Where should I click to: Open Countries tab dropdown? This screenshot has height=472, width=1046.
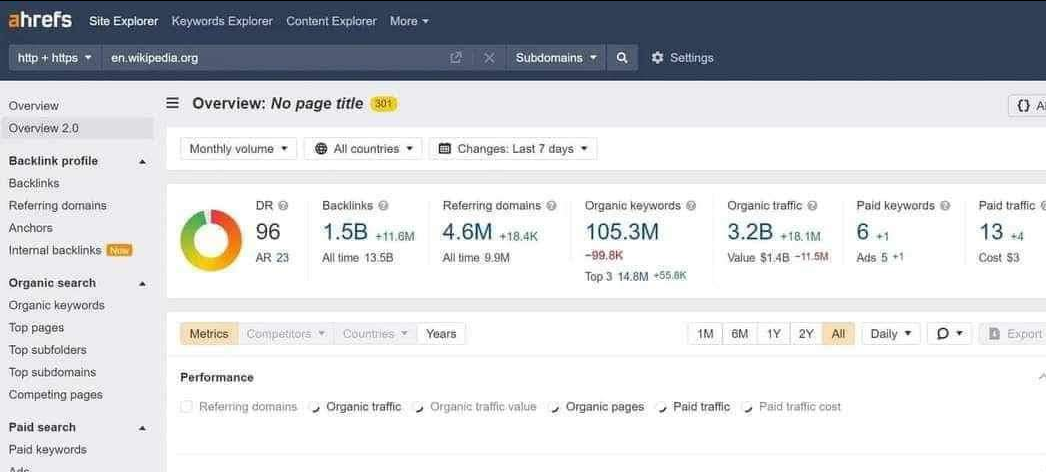click(x=376, y=334)
